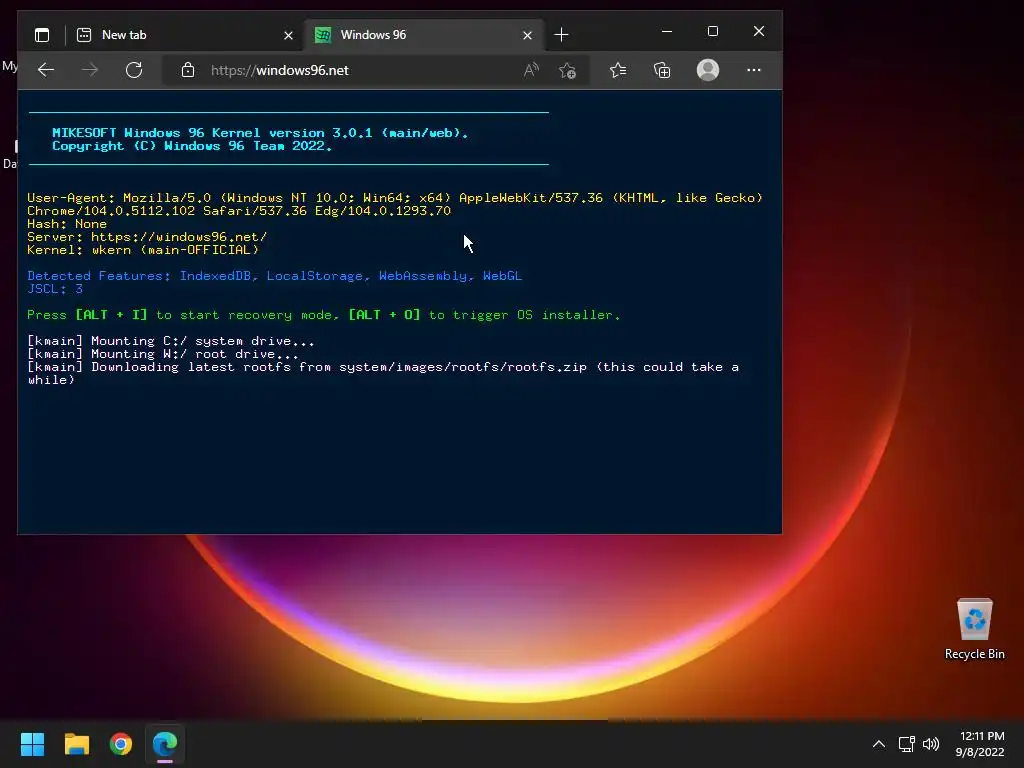This screenshot has width=1024, height=768.
Task: Click the Mounting C:/ system drive line
Action: pos(170,341)
